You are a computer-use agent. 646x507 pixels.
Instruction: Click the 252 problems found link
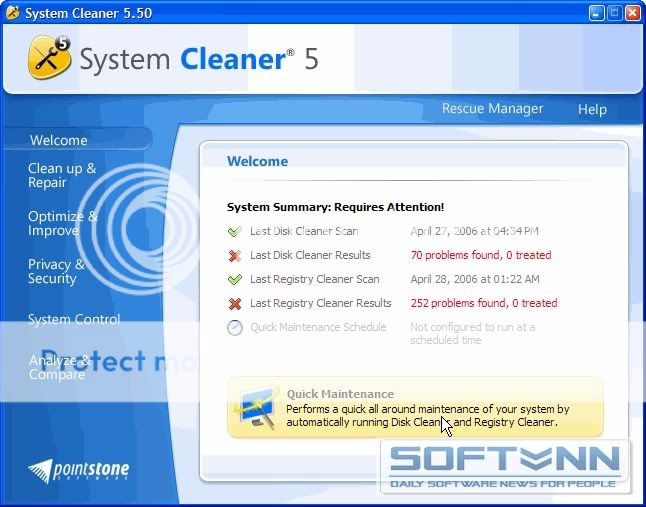(483, 304)
